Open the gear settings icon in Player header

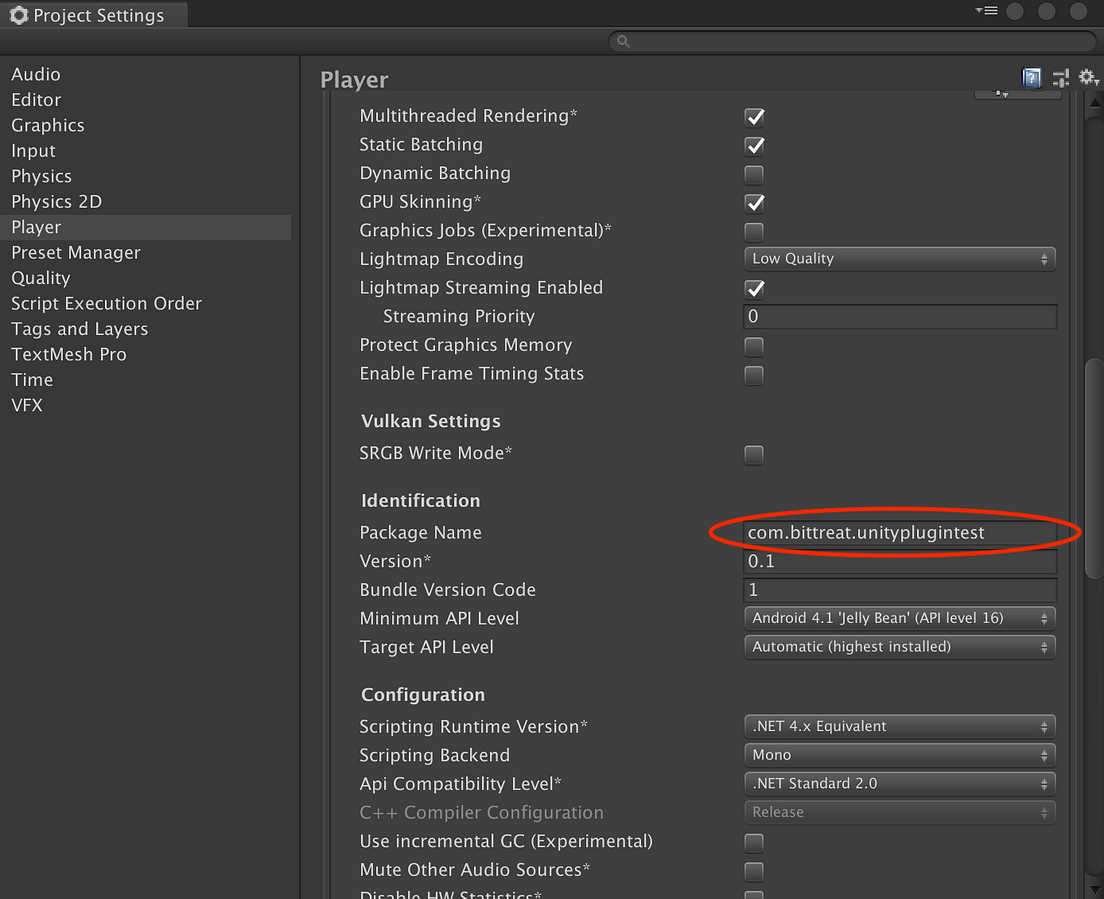pyautogui.click(x=1088, y=77)
